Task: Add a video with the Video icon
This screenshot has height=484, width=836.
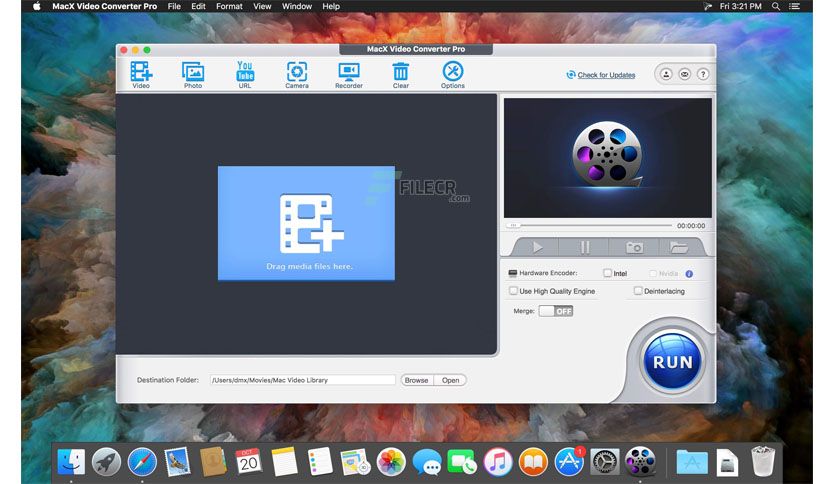Action: (141, 74)
